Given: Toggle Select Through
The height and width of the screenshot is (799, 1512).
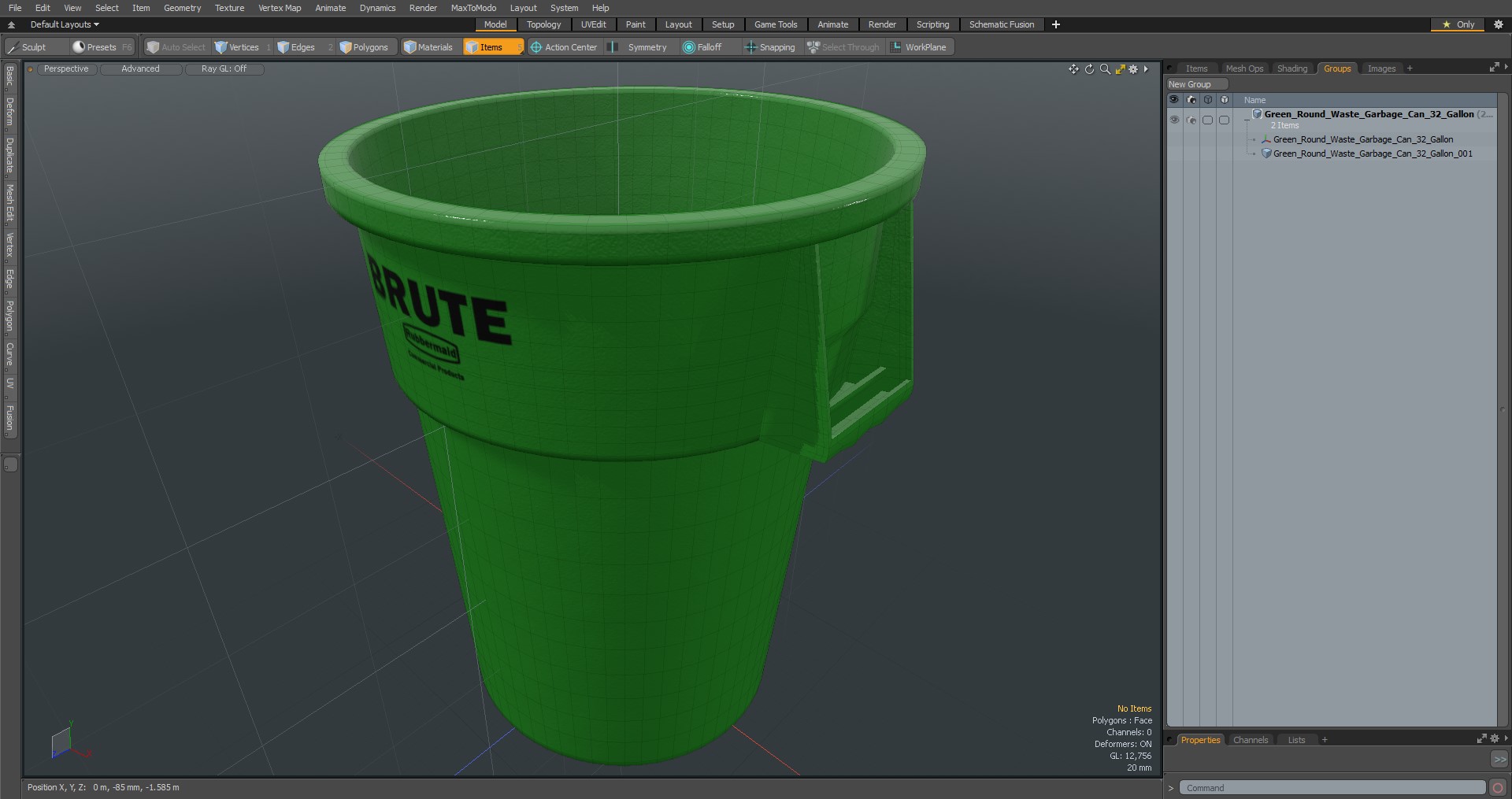Looking at the screenshot, I should click(843, 47).
